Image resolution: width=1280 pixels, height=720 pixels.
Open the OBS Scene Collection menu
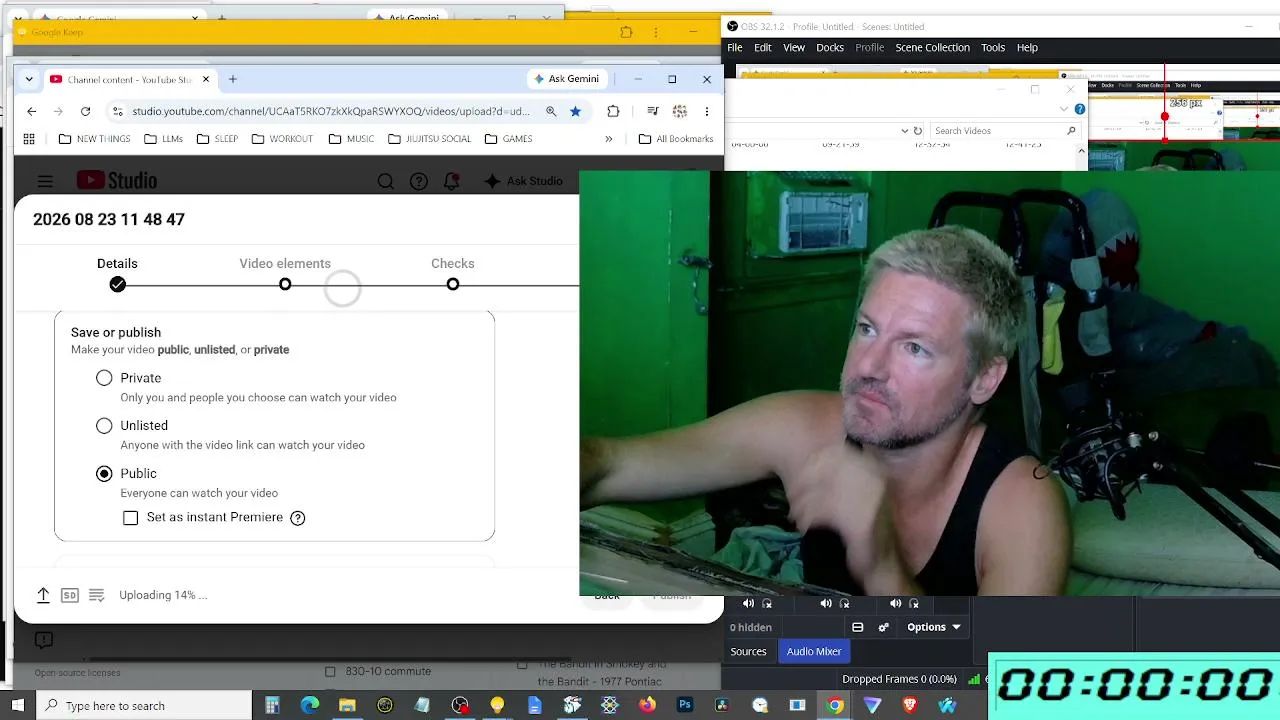933,48
